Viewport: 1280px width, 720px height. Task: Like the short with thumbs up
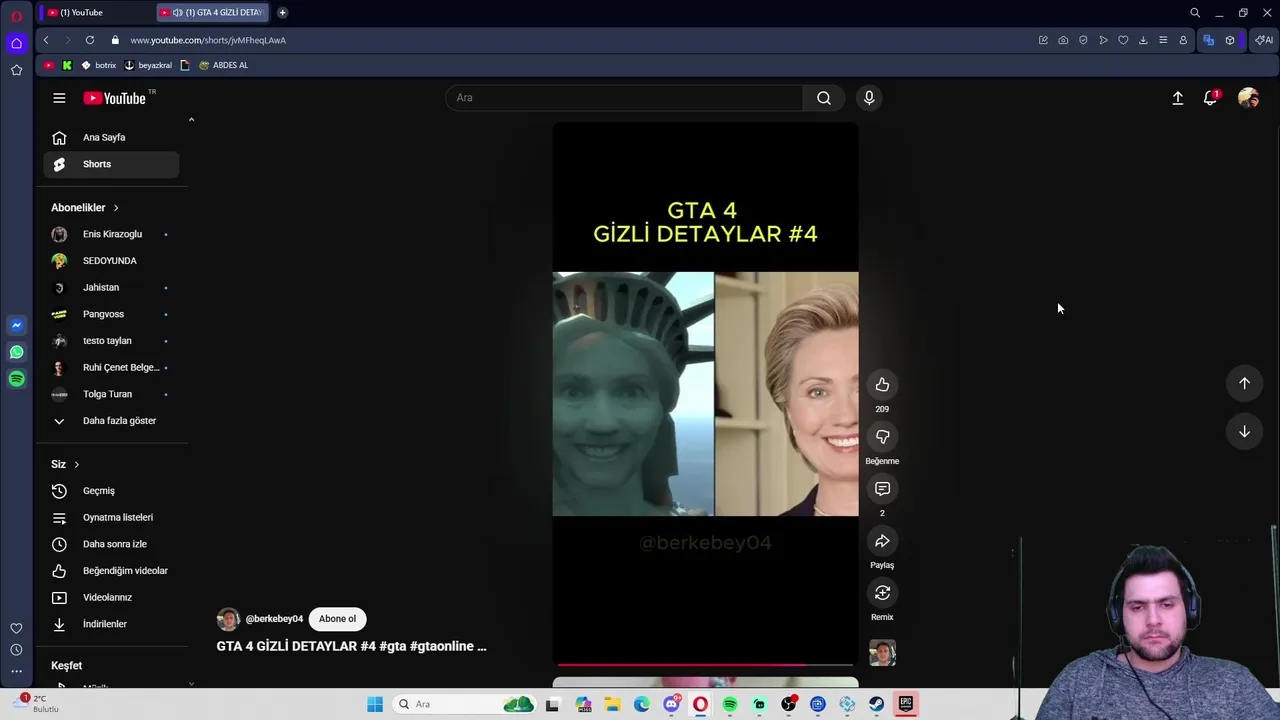[x=882, y=385]
